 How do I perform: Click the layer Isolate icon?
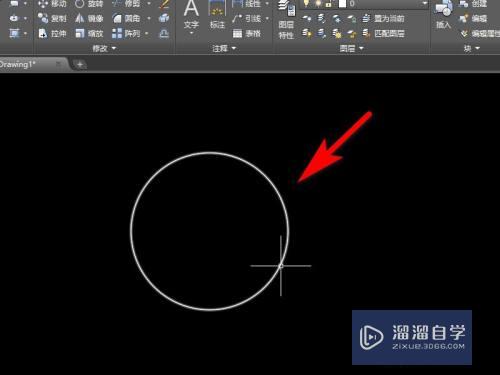click(x=322, y=18)
